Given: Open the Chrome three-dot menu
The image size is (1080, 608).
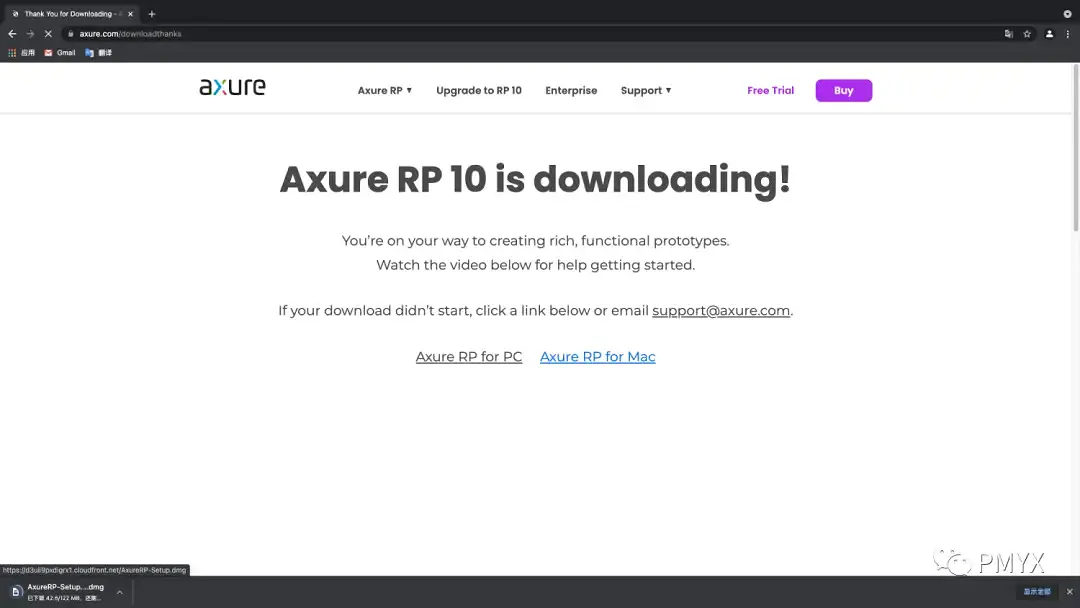Looking at the screenshot, I should pos(1068,33).
